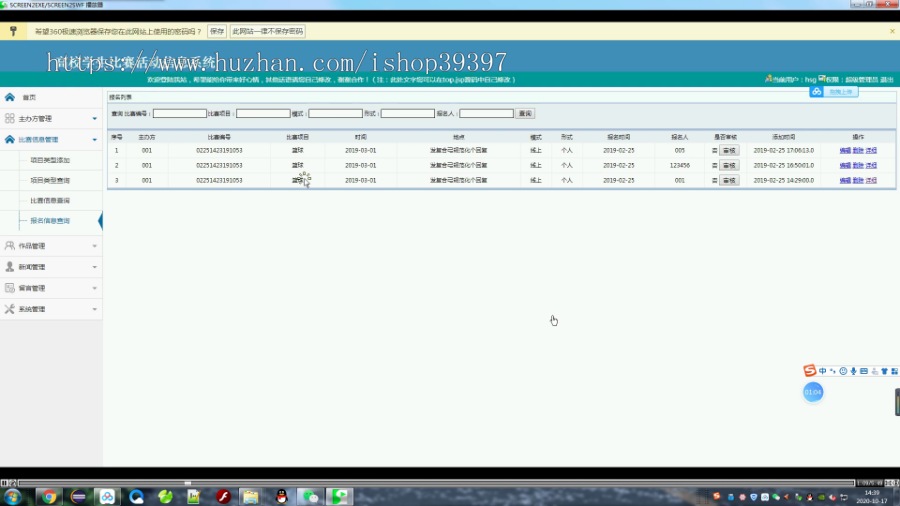Click 退出 logout link at top right
Image resolution: width=900 pixels, height=506 pixels.
(x=887, y=79)
